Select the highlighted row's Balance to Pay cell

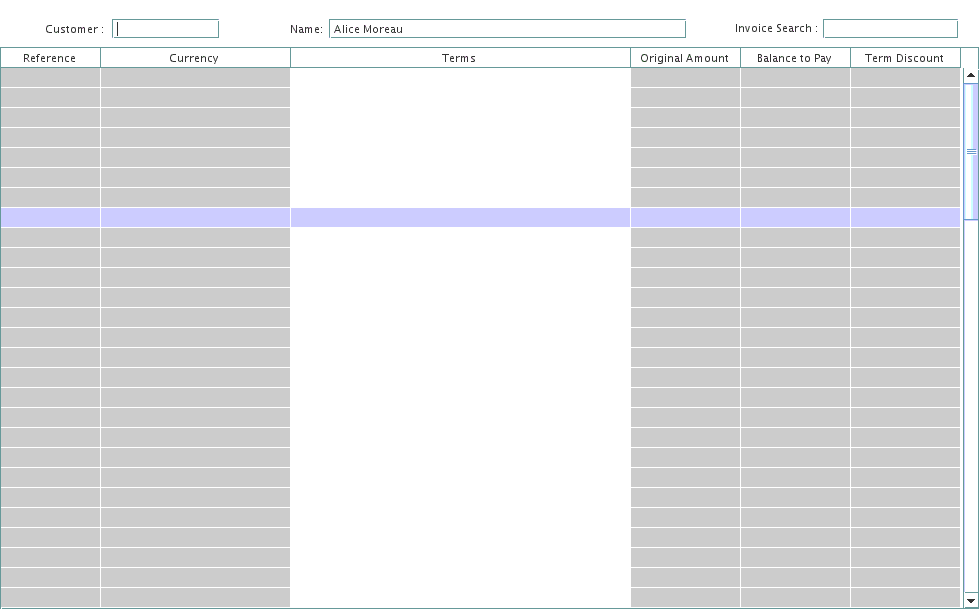(795, 218)
